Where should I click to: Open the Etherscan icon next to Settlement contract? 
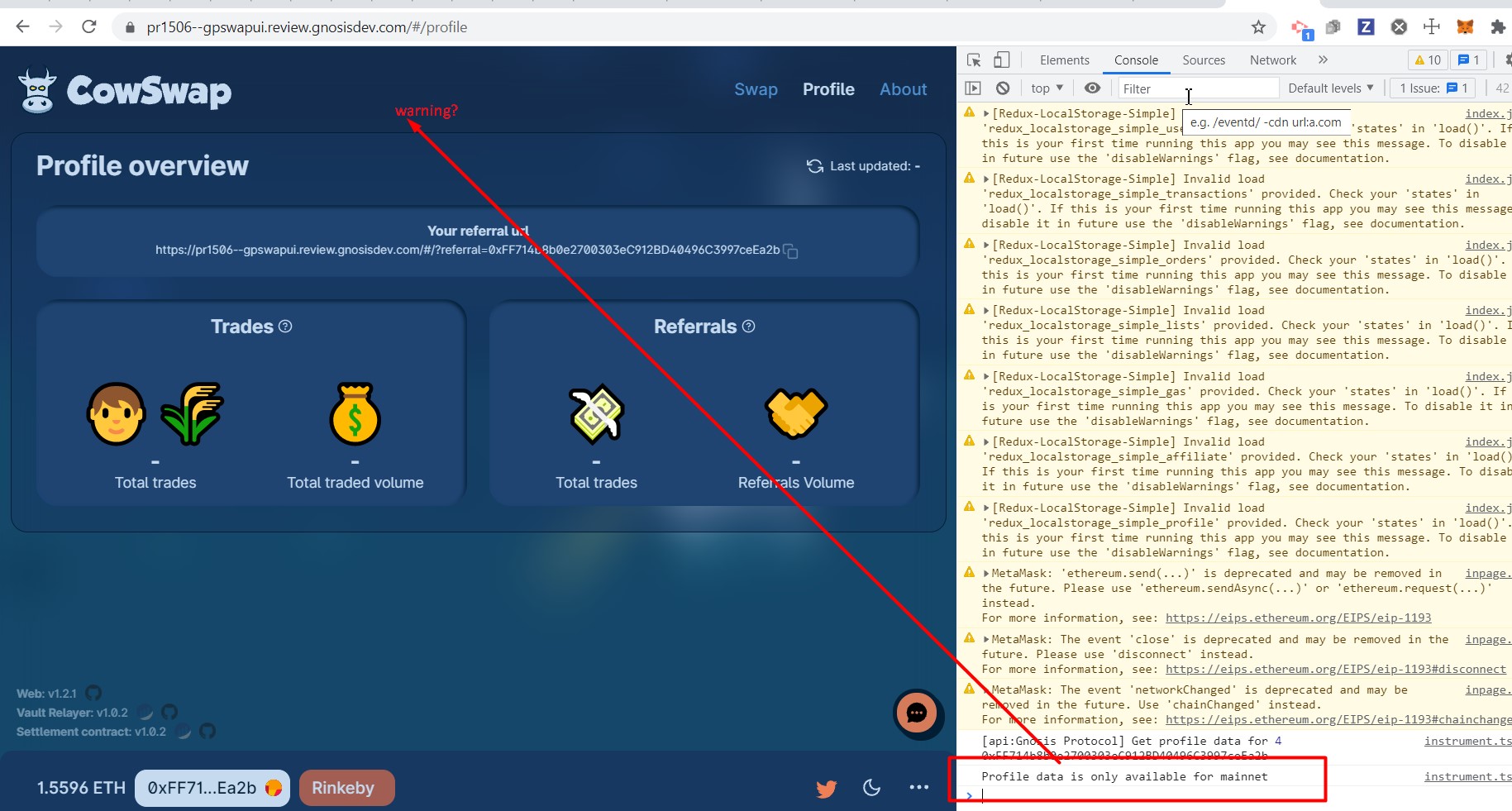184,731
